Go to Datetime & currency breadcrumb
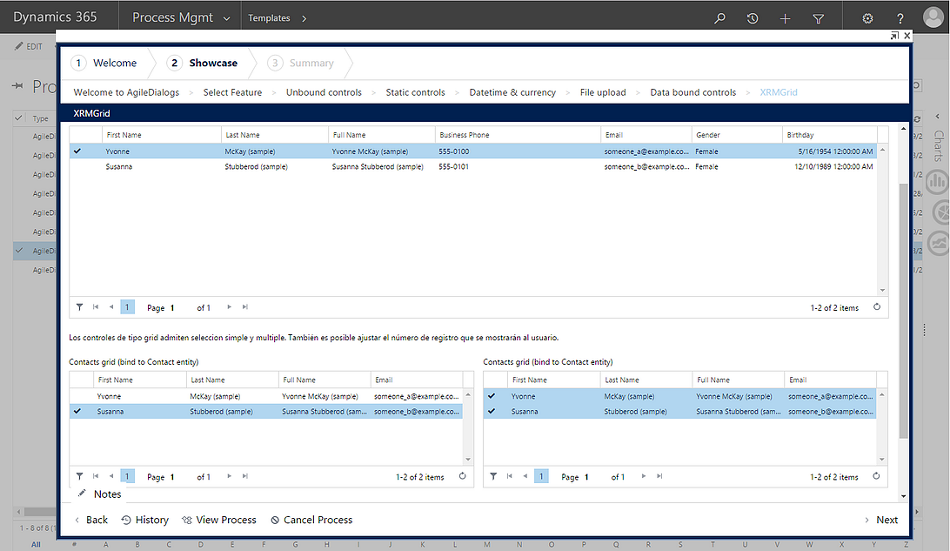 click(512, 93)
